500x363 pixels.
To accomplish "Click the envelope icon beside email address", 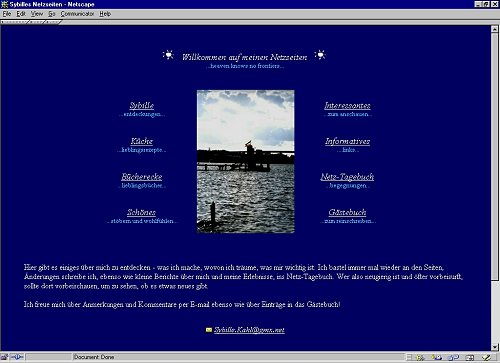I will [x=209, y=330].
